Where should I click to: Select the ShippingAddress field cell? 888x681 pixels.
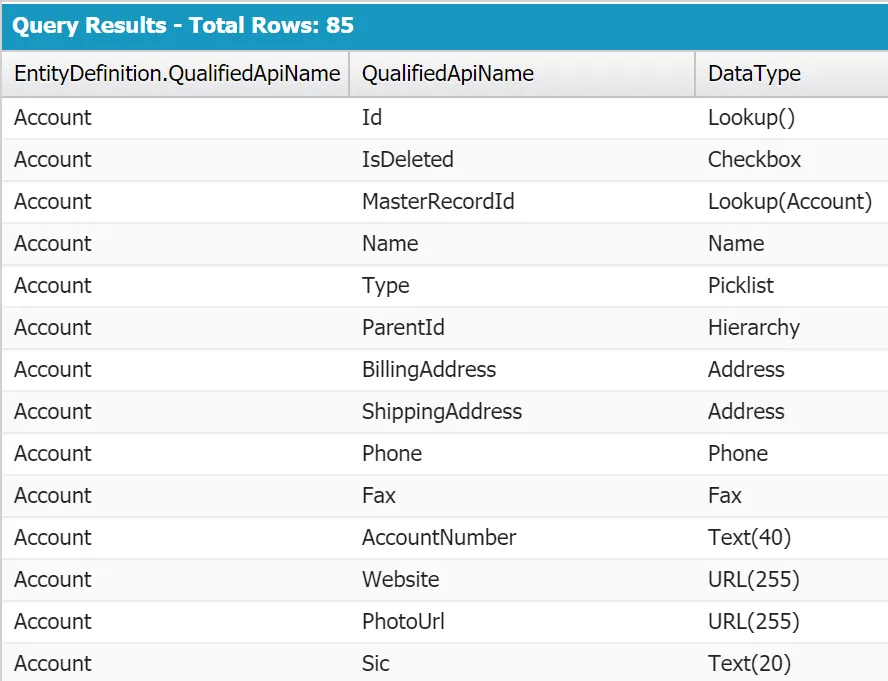click(441, 412)
